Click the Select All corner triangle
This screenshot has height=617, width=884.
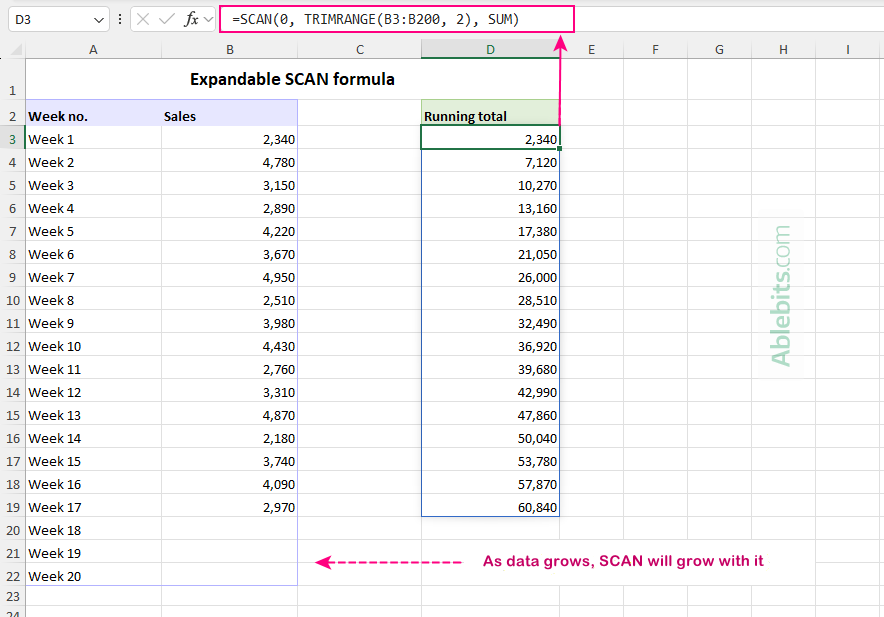point(16,50)
